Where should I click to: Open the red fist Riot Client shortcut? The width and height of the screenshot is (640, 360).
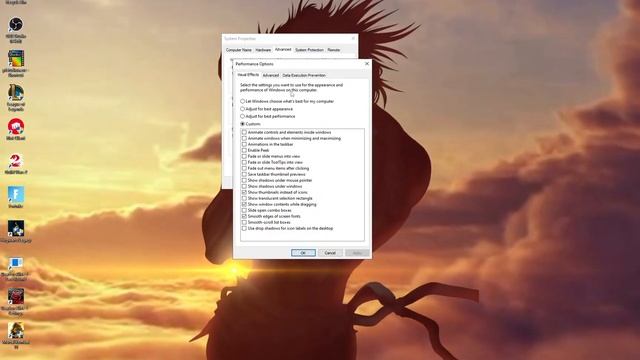(x=16, y=127)
